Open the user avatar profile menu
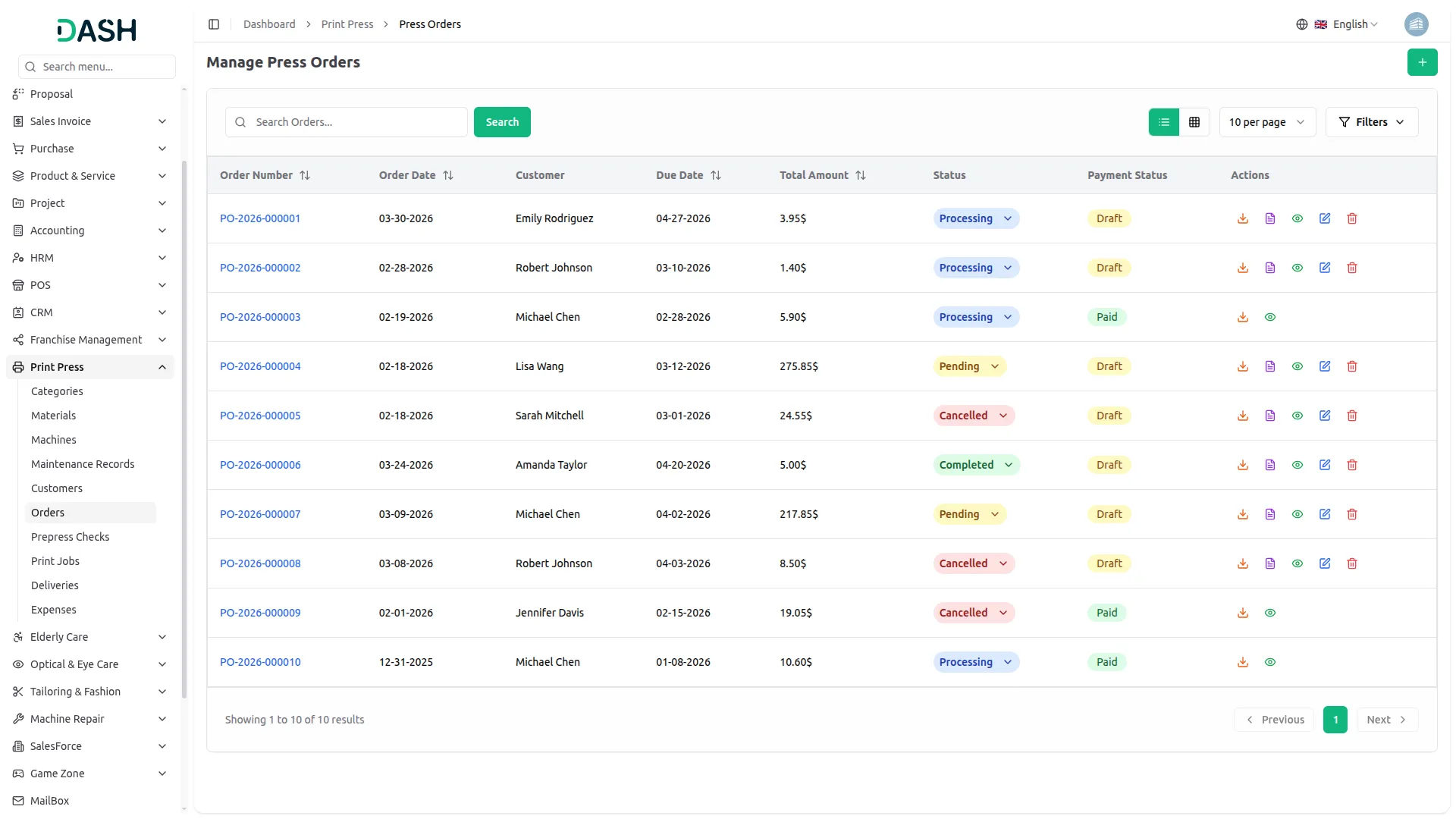This screenshot has width=1456, height=819. tap(1416, 24)
